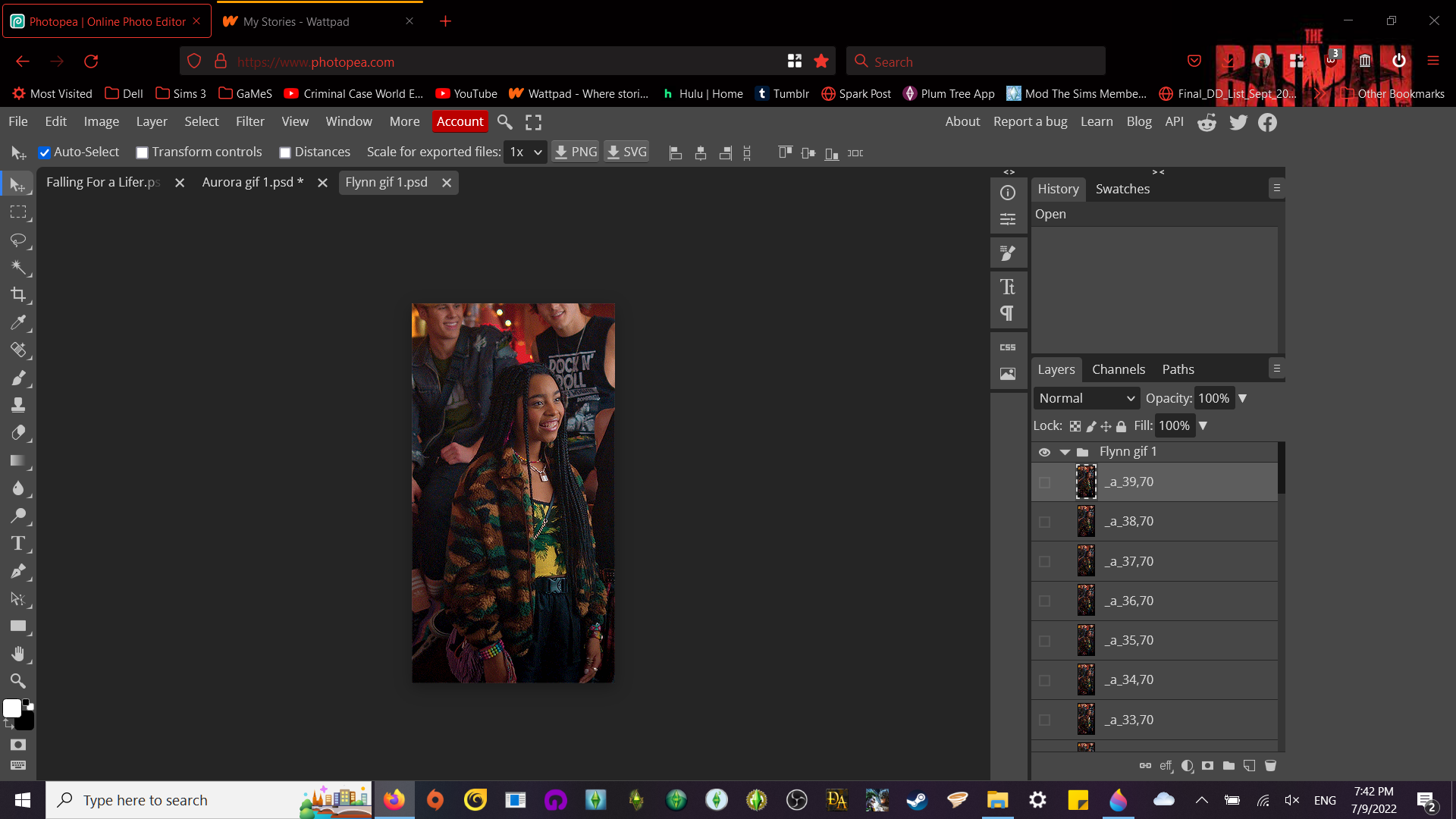This screenshot has width=1456, height=819.
Task: Open the Opacity slider arrow
Action: tap(1242, 398)
